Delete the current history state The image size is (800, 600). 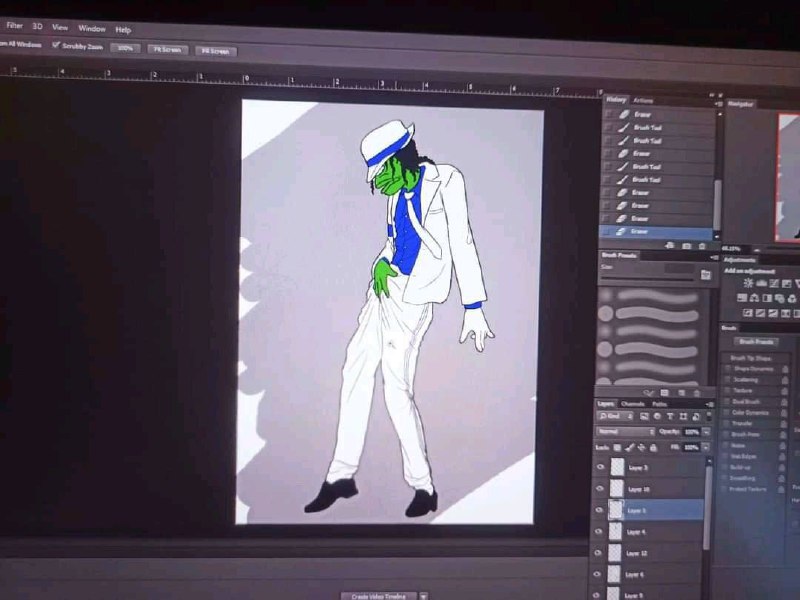pos(702,246)
